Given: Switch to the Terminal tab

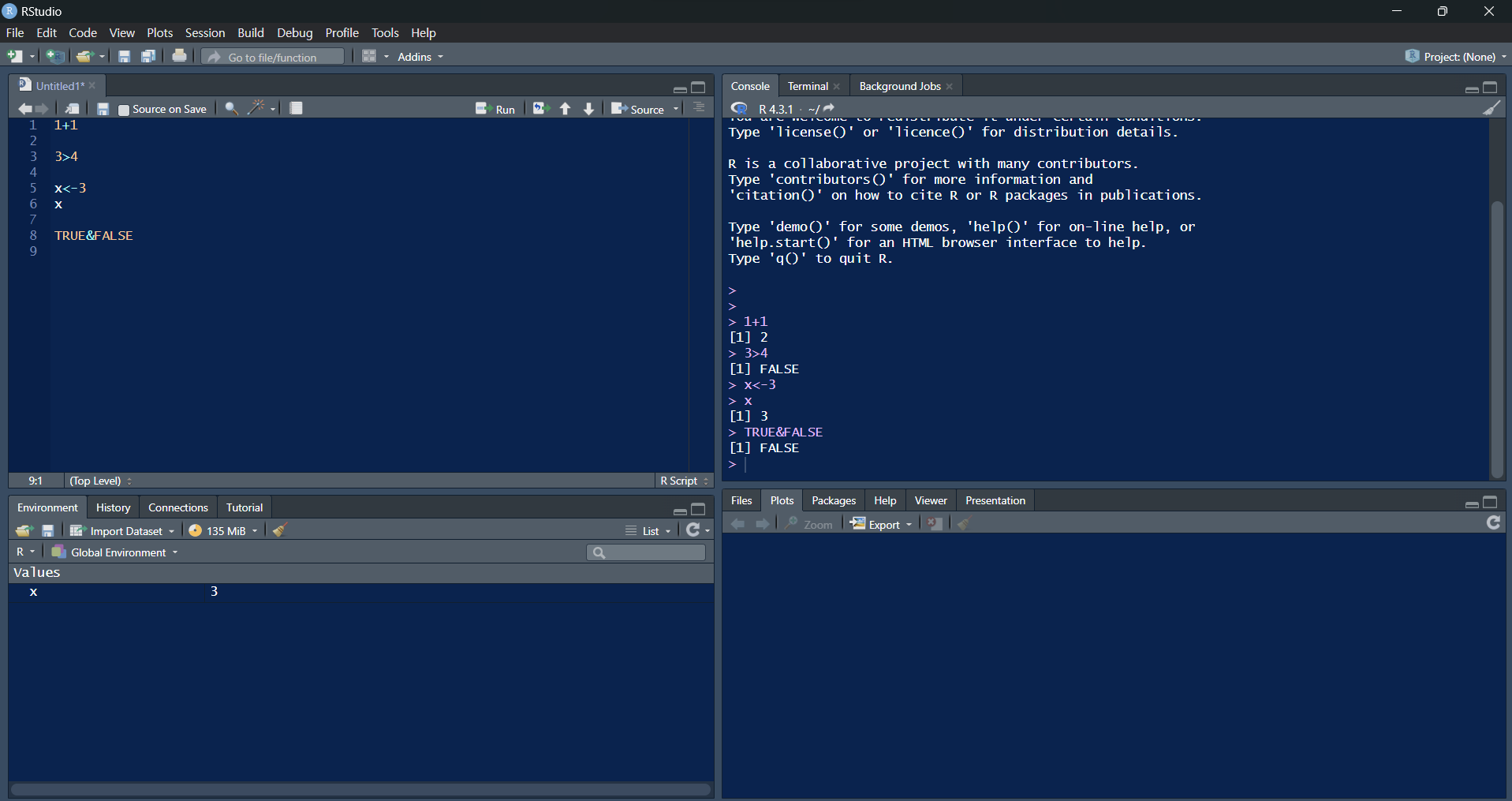Looking at the screenshot, I should [x=808, y=86].
